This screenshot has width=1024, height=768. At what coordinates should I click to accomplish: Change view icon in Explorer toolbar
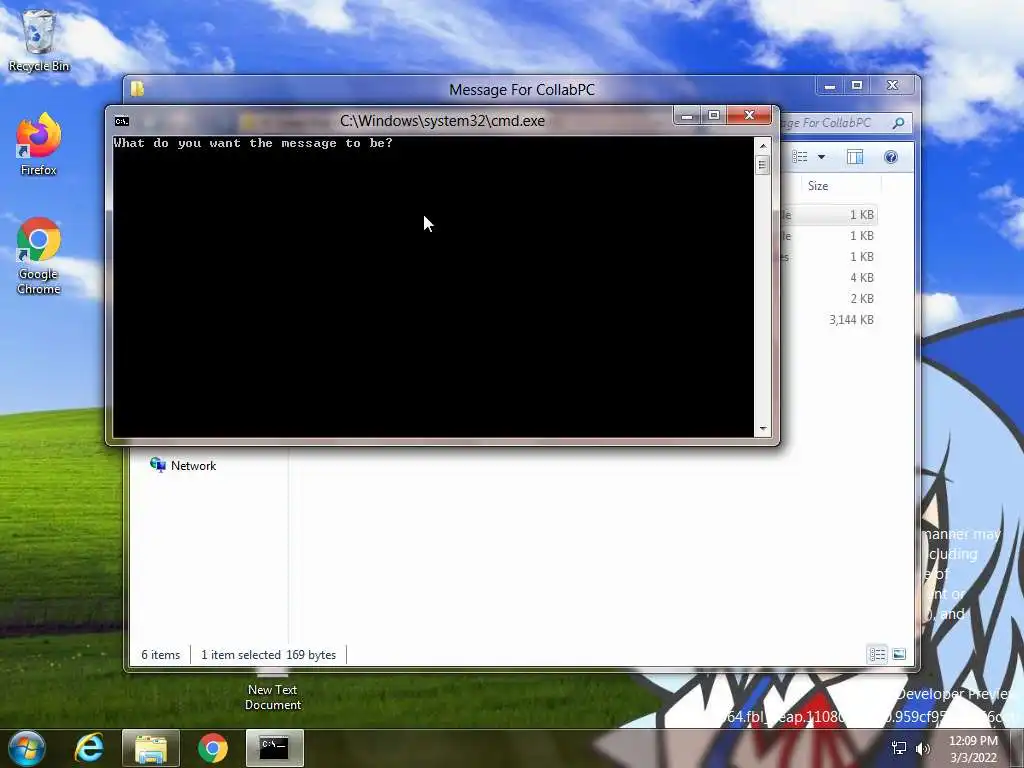pos(800,157)
